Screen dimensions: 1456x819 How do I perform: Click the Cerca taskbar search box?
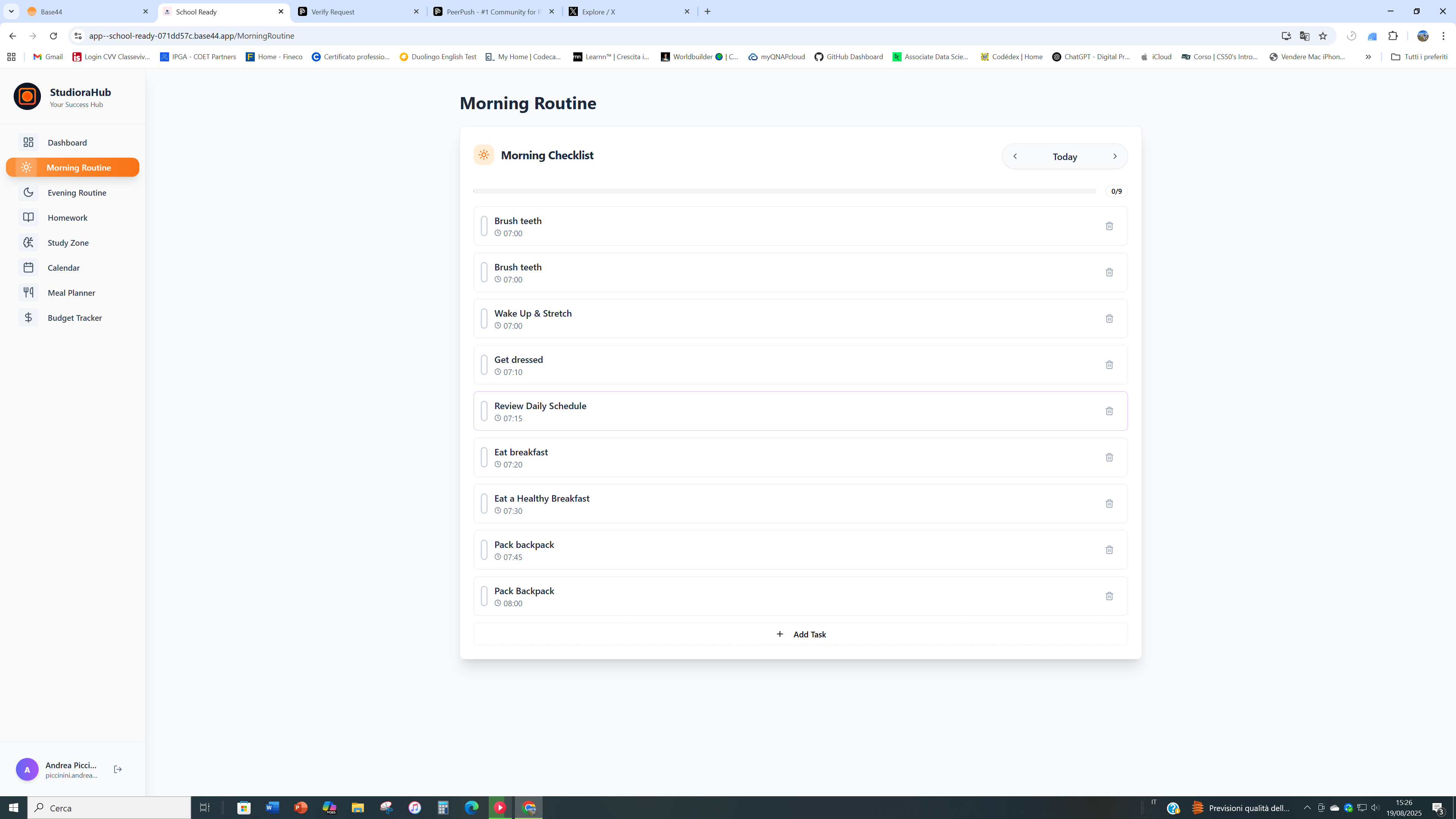[x=110, y=808]
